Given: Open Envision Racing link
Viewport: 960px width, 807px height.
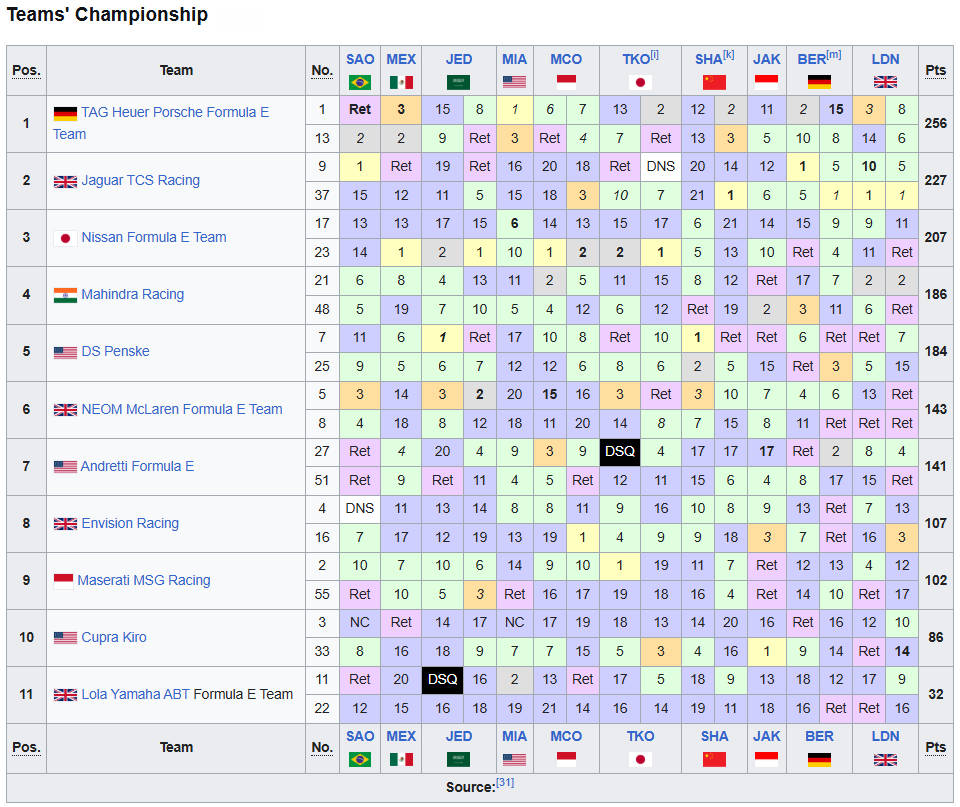Looking at the screenshot, I should [x=130, y=523].
